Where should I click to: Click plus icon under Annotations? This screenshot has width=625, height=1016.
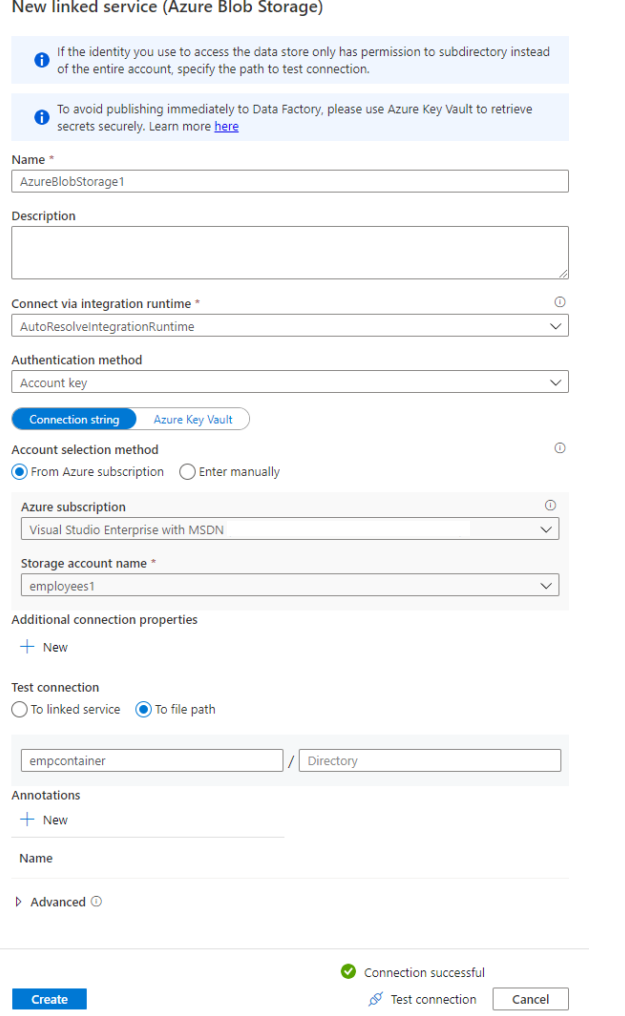coord(27,820)
